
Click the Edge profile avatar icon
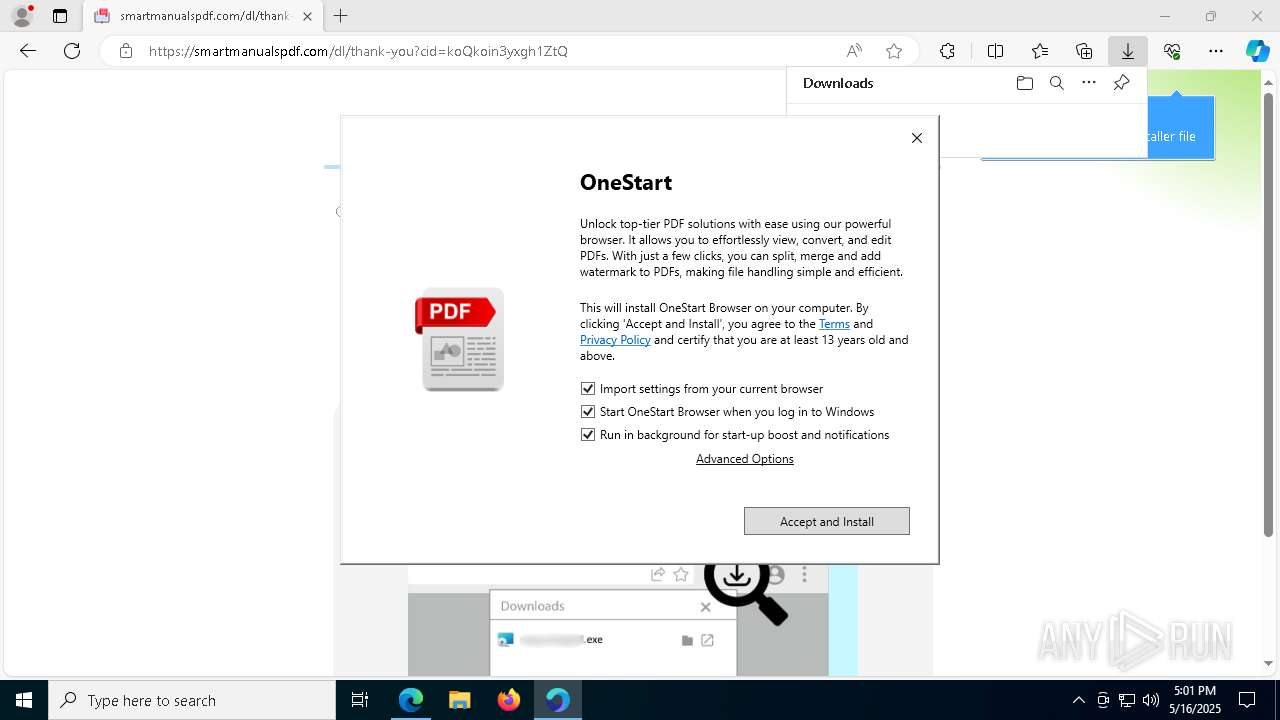click(22, 16)
